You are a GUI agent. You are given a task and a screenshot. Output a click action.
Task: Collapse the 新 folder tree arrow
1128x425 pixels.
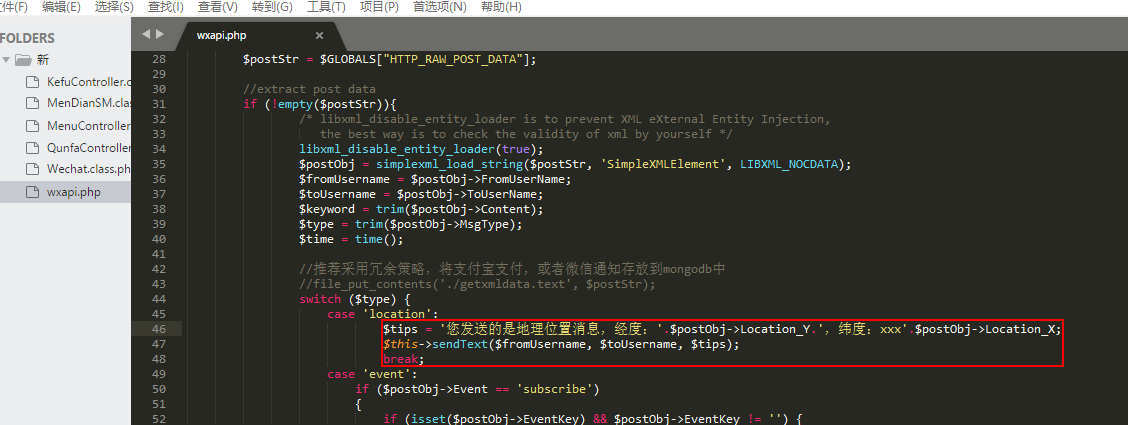[8, 60]
